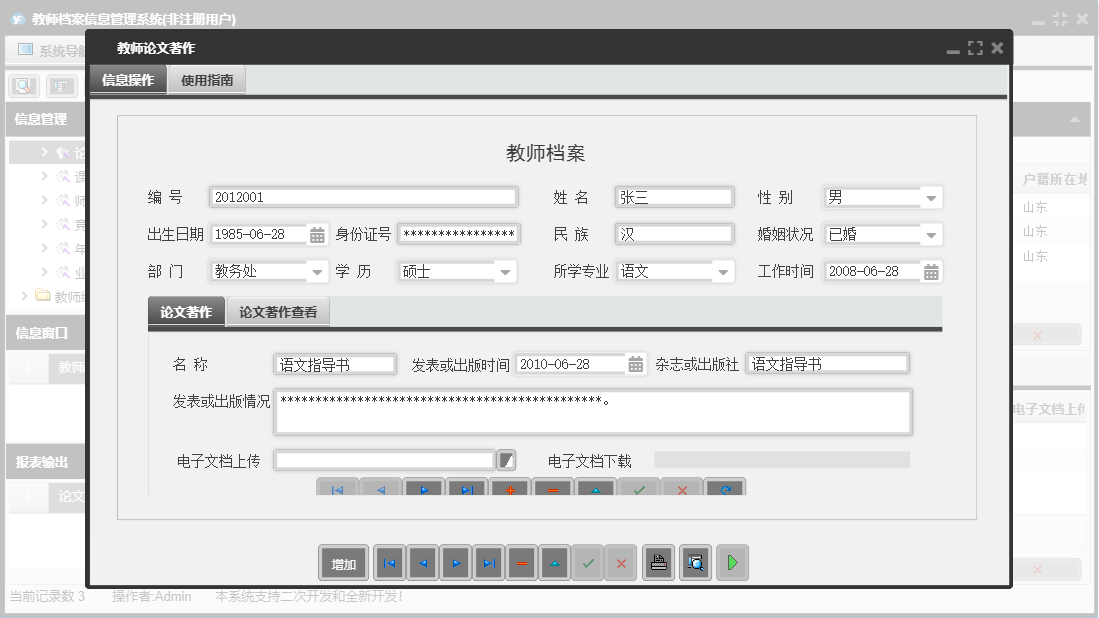This screenshot has height=618, width=1099.
Task: Edit the record using the triangle icon
Action: tap(554, 562)
